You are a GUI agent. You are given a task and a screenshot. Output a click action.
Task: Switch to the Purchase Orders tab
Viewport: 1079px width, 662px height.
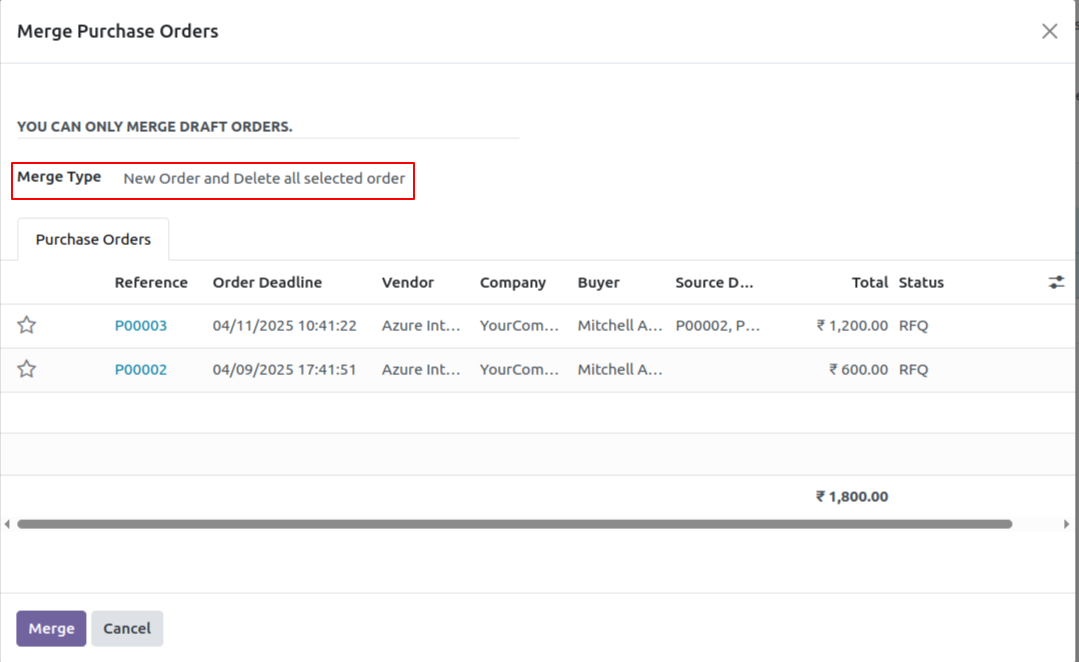pyautogui.click(x=93, y=239)
